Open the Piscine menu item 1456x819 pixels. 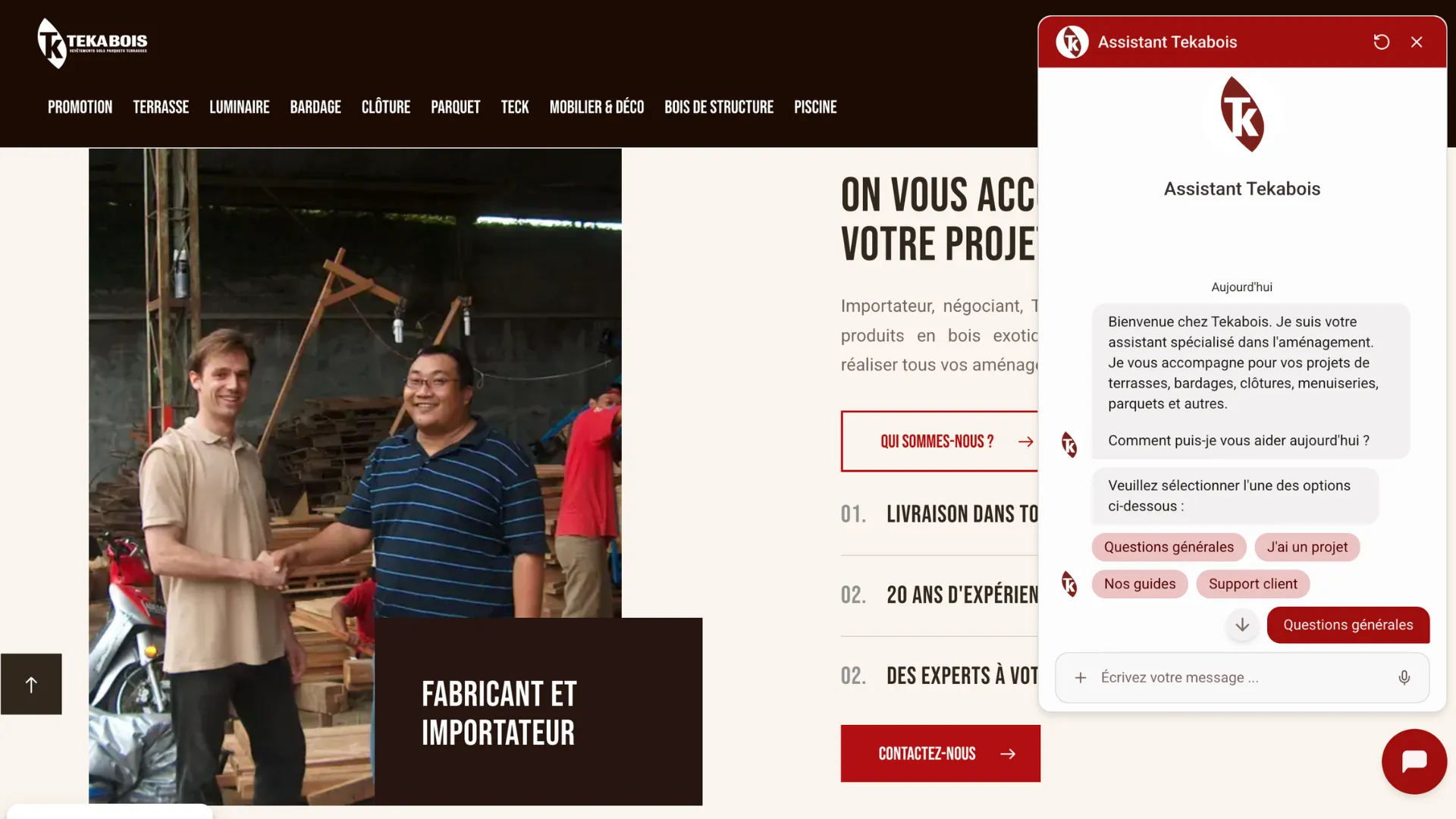(815, 107)
